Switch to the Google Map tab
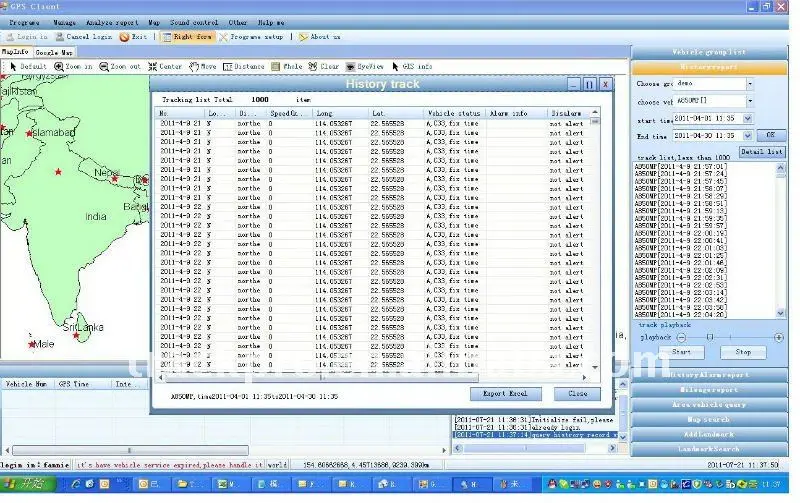 click(54, 51)
